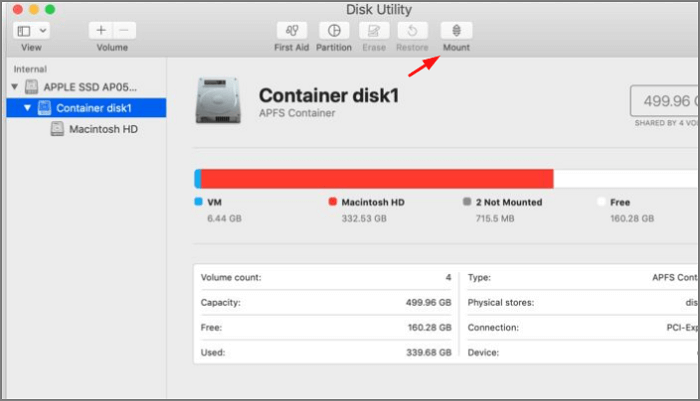Screen dimensions: 700x401
Task: Click the yellow minimize window button
Action: [x=32, y=9]
